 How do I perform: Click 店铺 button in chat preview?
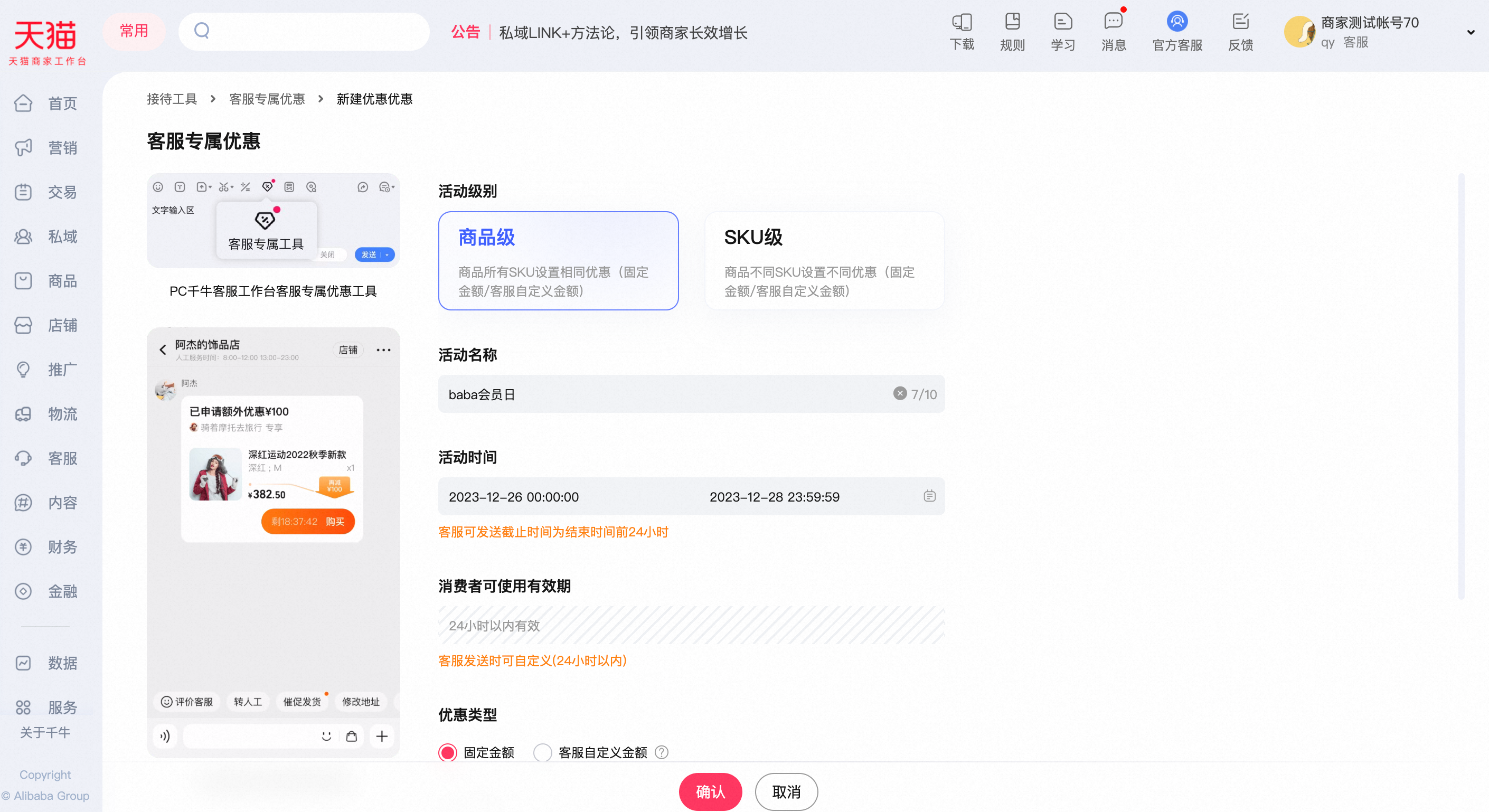[348, 350]
